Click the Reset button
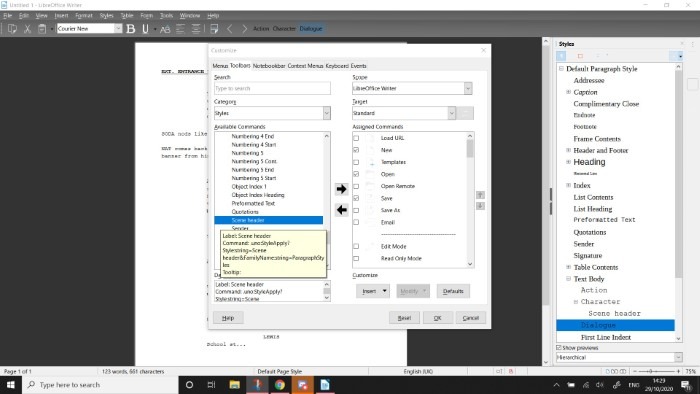 404,318
